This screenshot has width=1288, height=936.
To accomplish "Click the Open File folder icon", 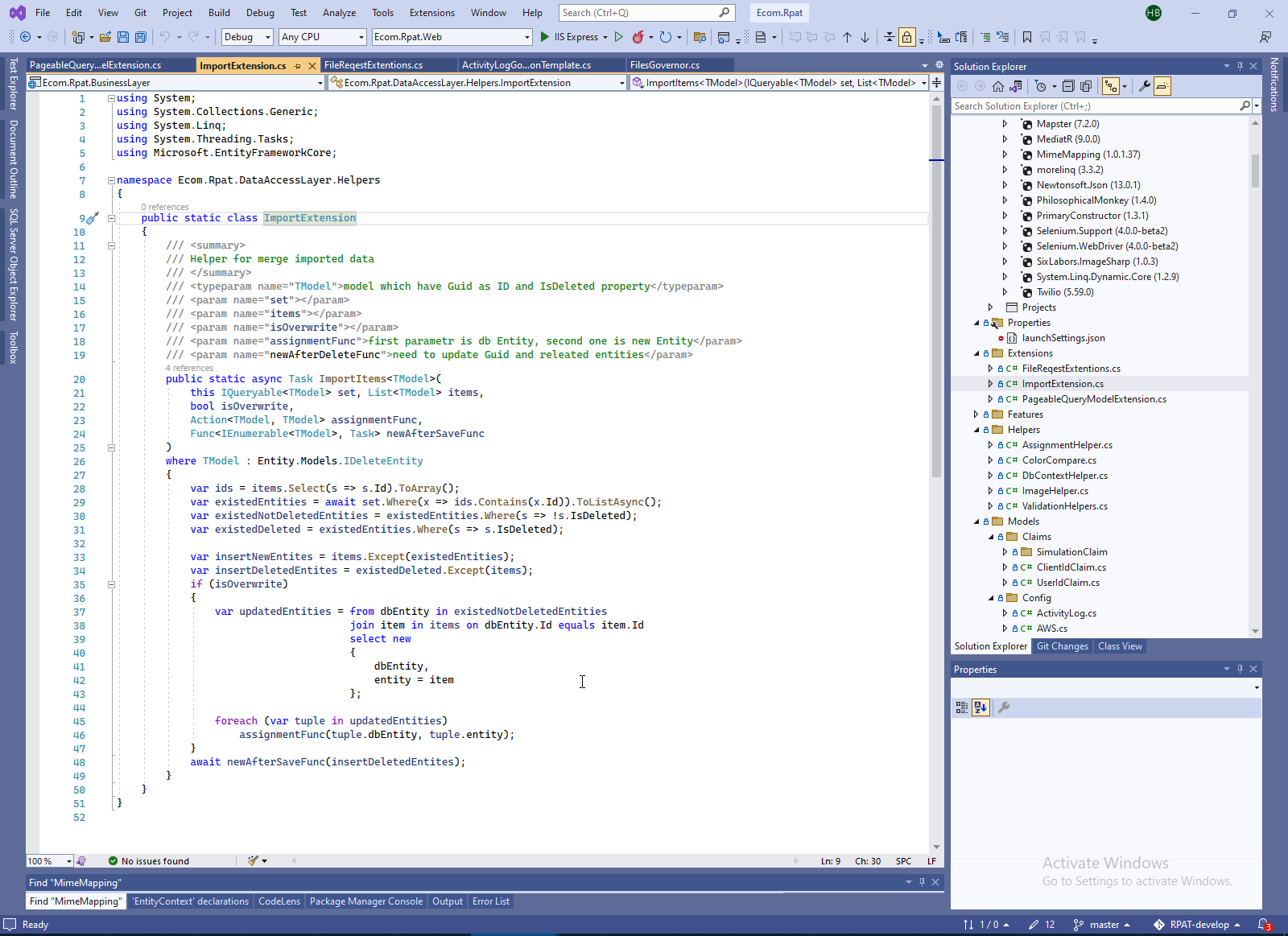I will [x=105, y=37].
